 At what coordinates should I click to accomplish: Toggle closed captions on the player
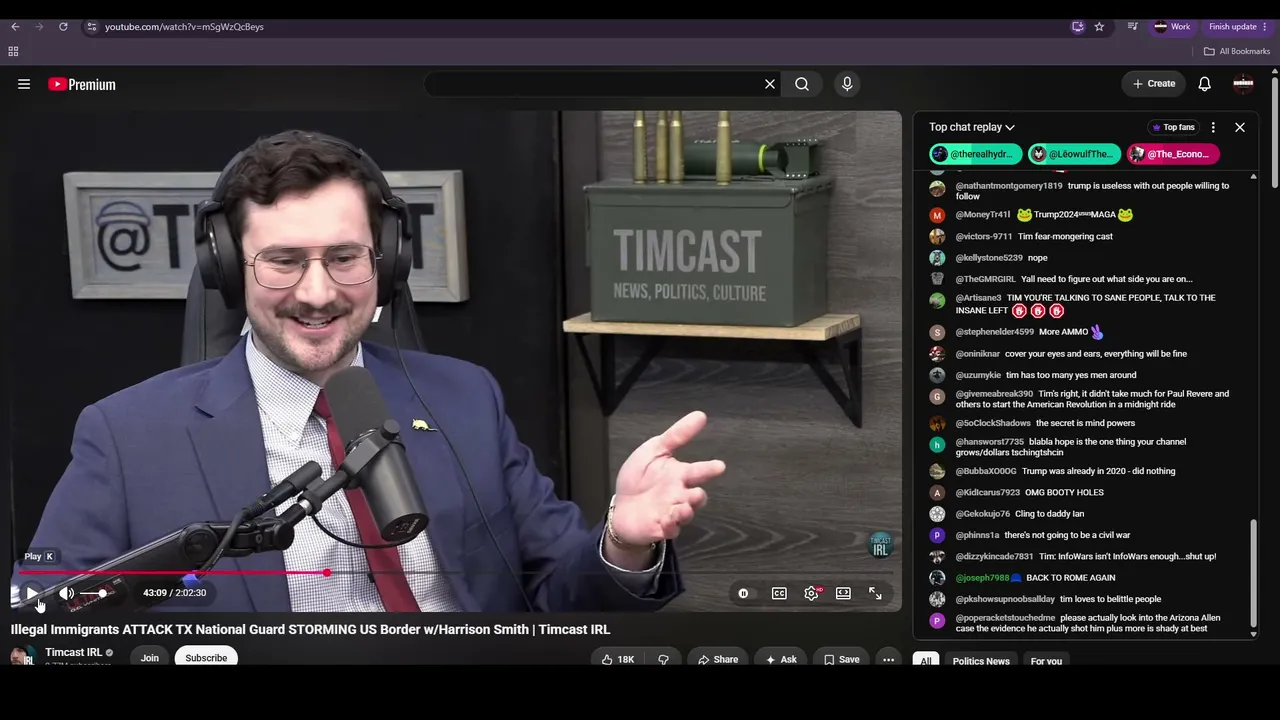pos(779,593)
